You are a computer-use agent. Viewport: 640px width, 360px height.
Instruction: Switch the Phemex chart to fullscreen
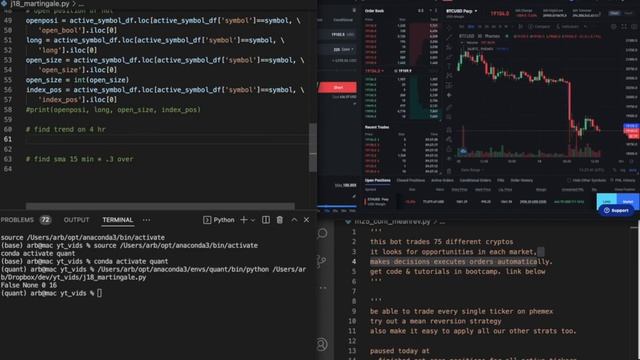[x=624, y=27]
